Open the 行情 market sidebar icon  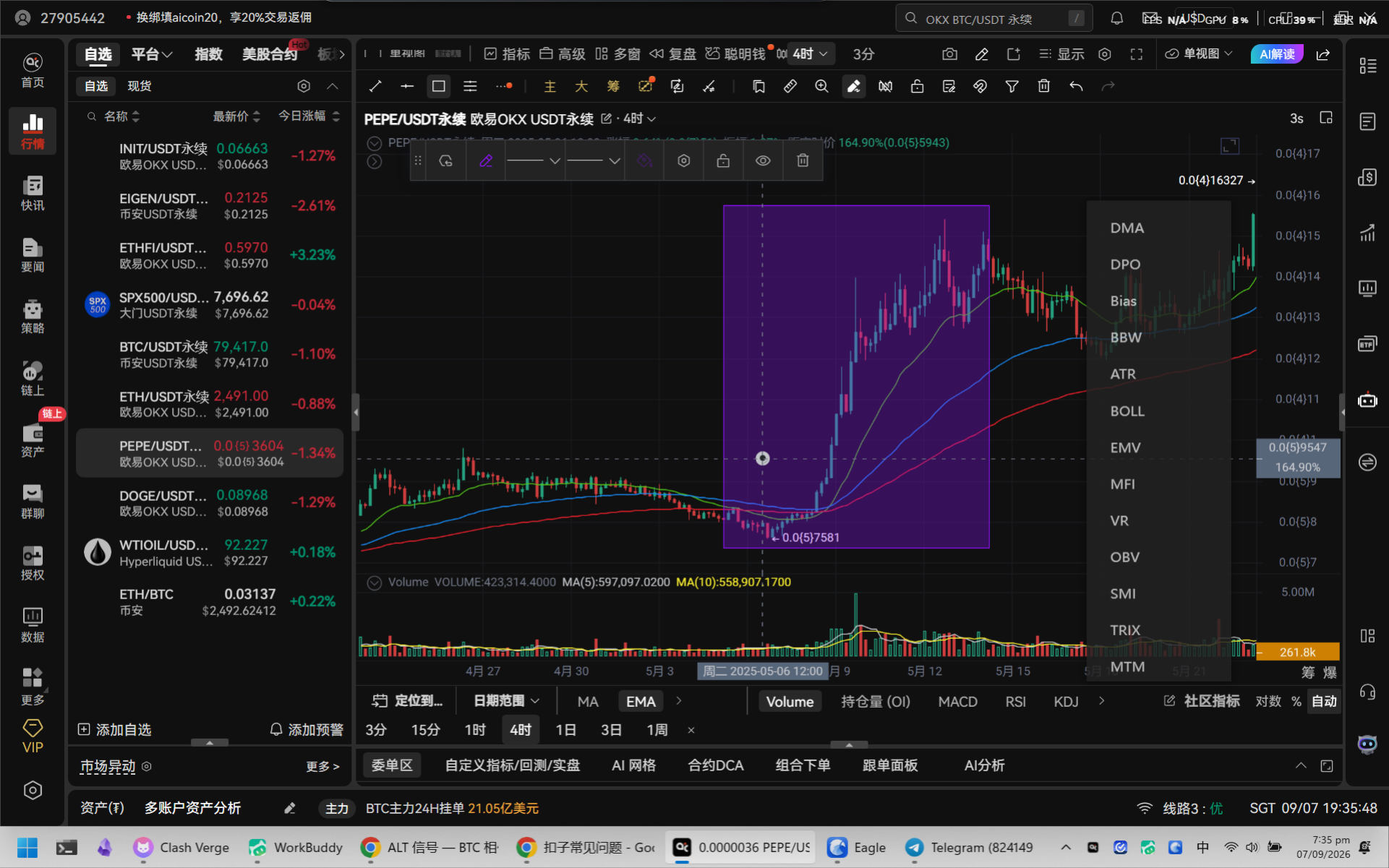click(x=33, y=131)
